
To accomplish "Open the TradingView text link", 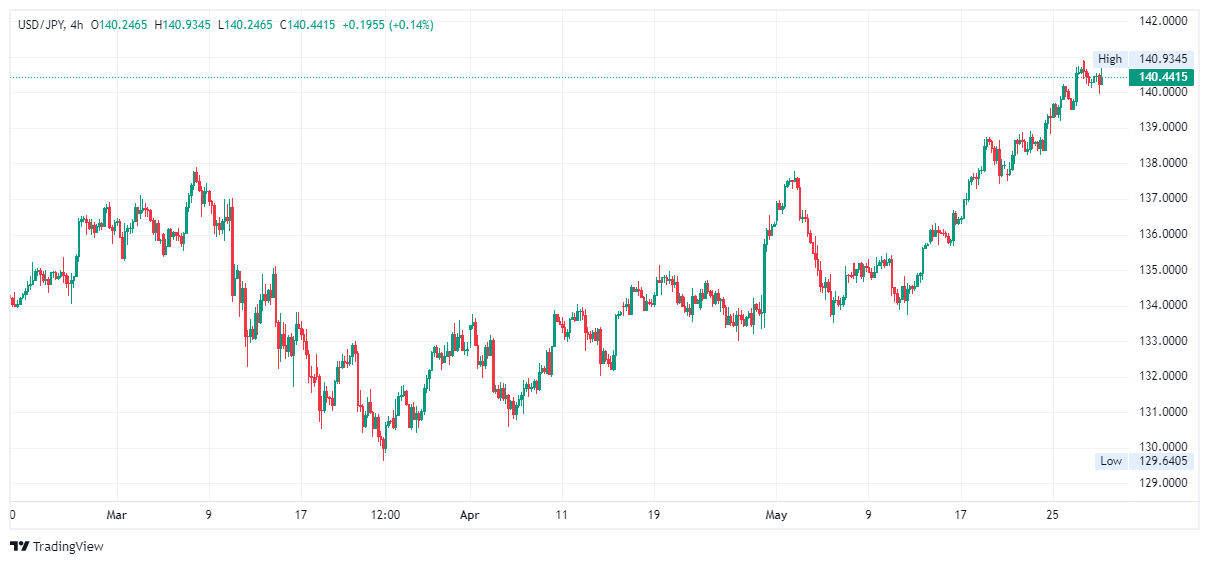I will pos(68,547).
